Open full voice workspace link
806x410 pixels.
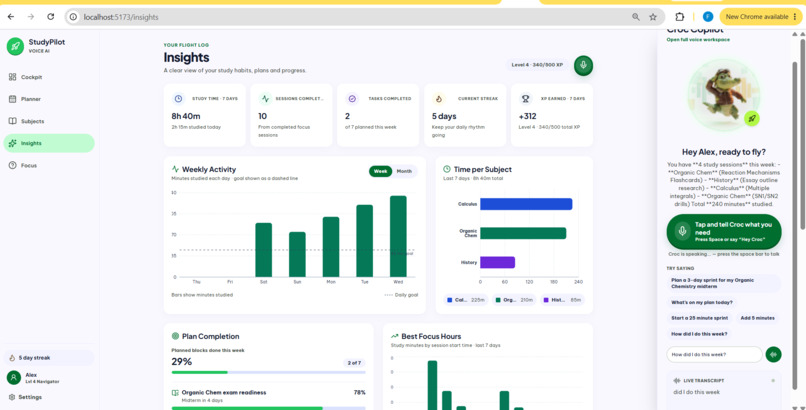coord(698,40)
